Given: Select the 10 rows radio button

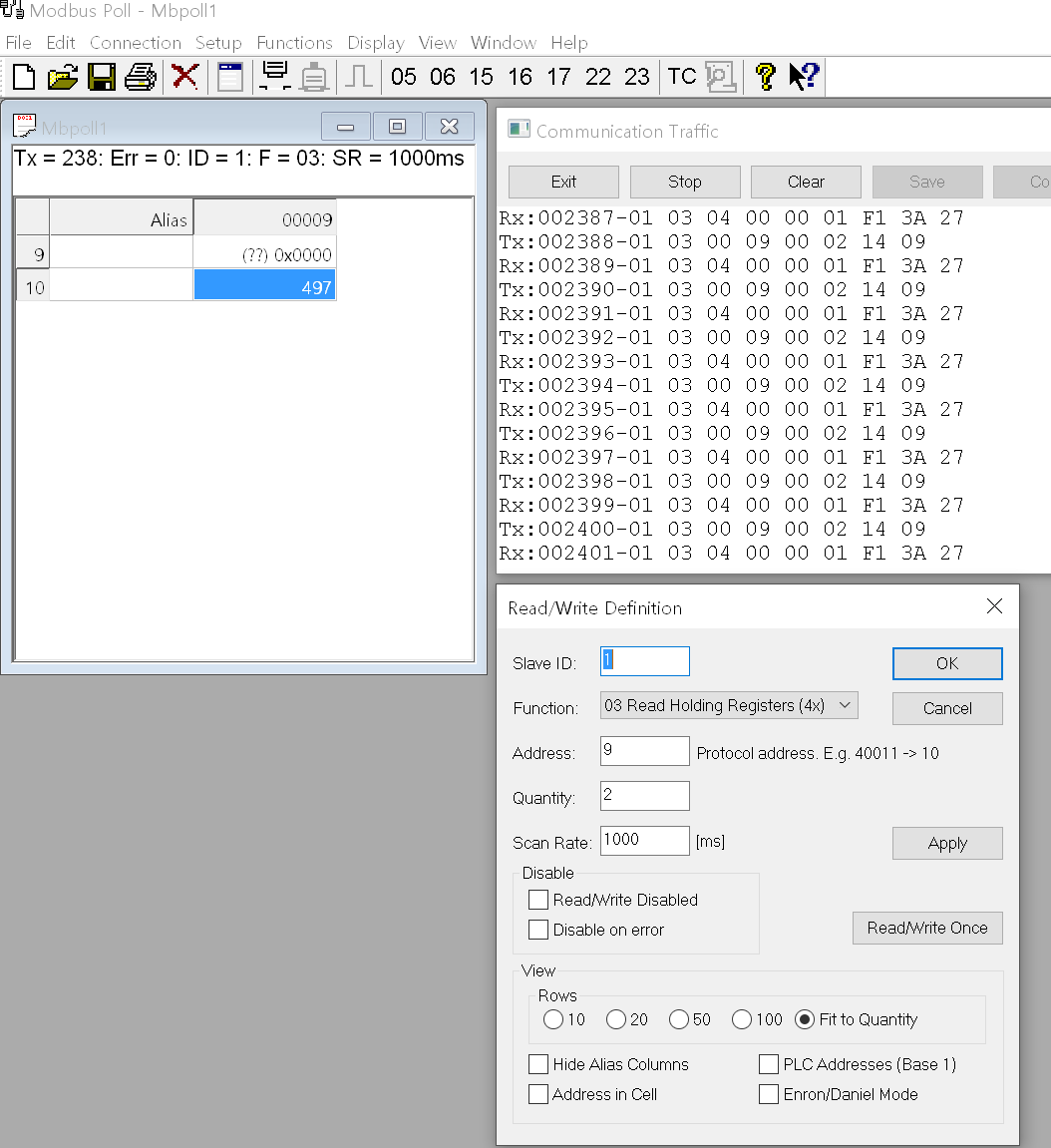Looking at the screenshot, I should point(553,1019).
